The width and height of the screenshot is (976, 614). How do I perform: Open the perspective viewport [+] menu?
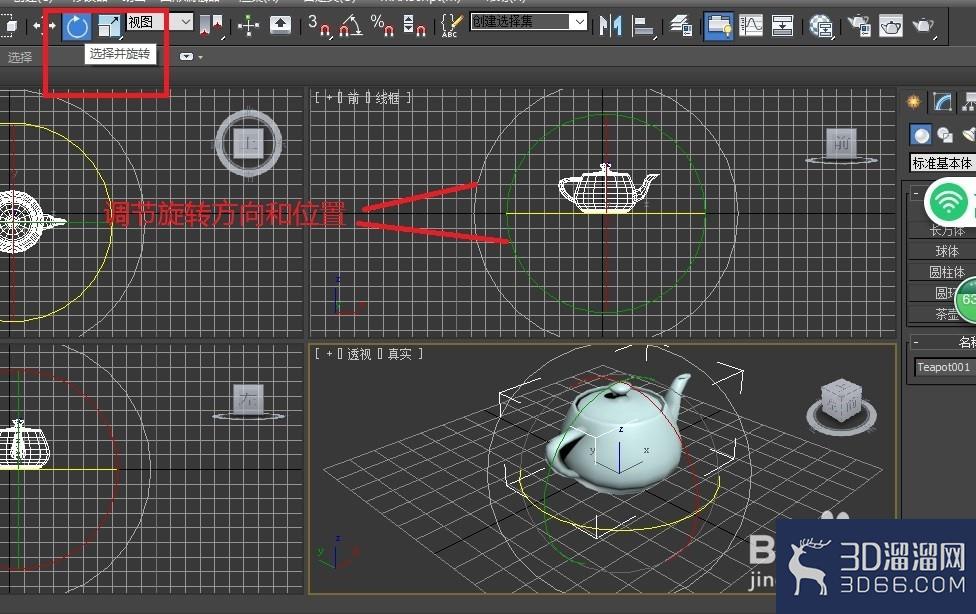click(x=329, y=354)
